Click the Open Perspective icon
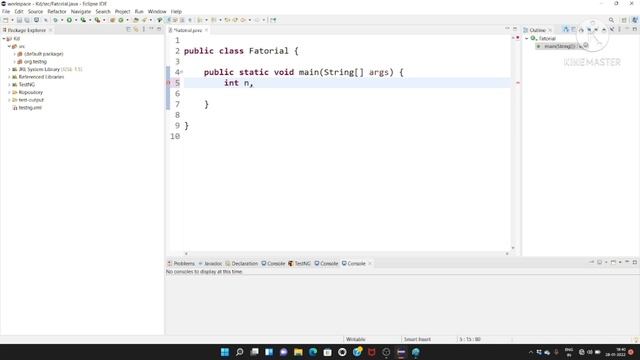Screen dimensions: 640x360 tap(624, 20)
